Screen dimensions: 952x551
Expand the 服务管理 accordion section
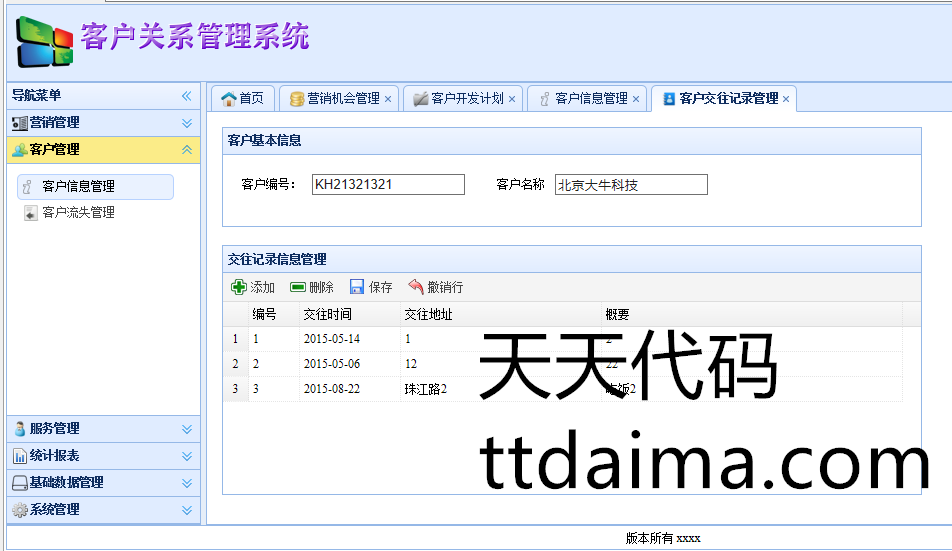[x=186, y=429]
